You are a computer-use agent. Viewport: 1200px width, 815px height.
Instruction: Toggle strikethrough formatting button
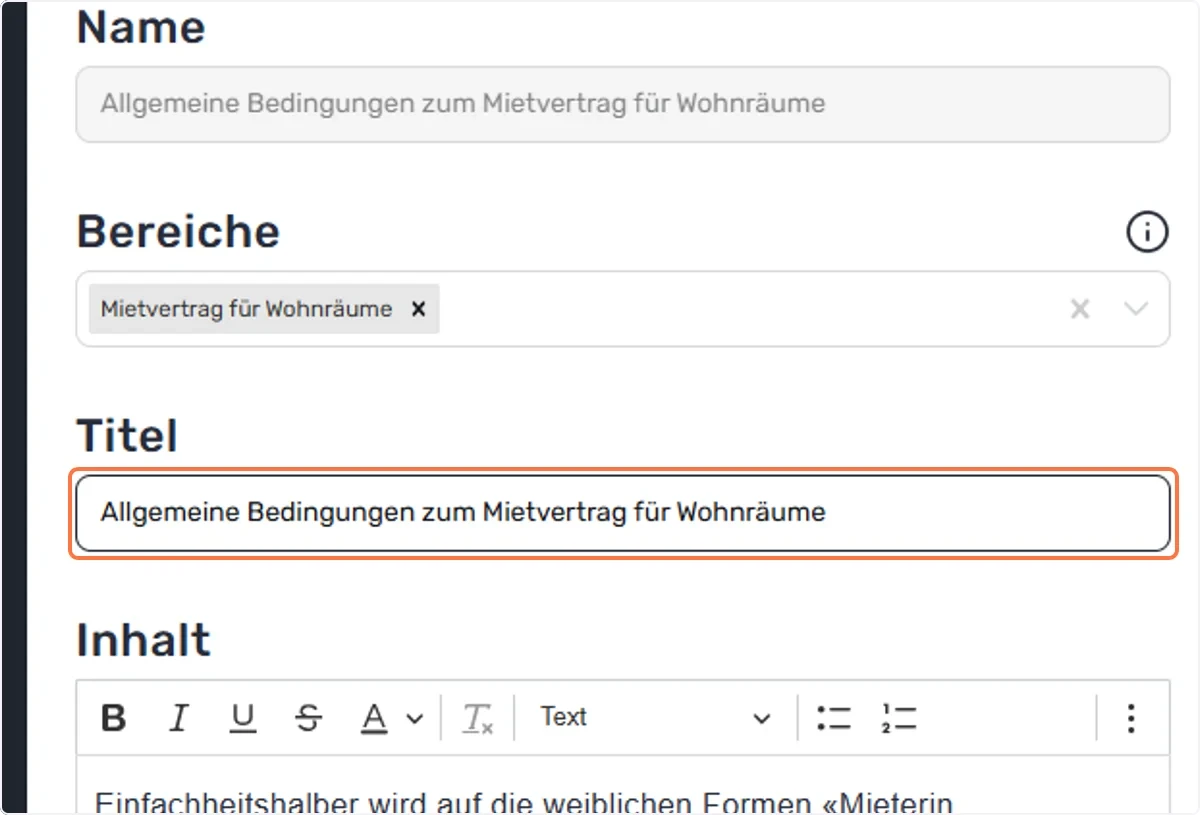click(309, 718)
